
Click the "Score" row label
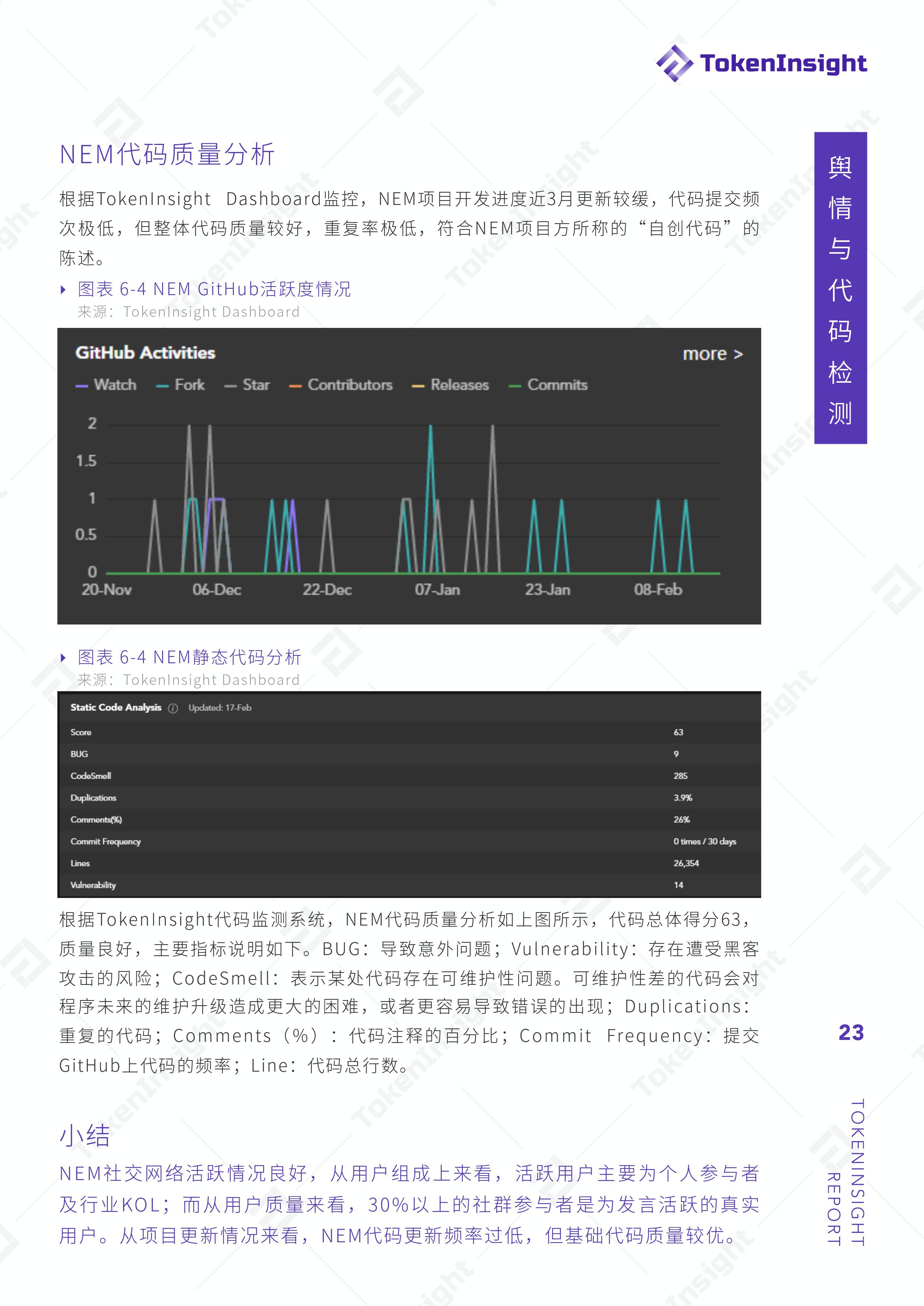81,733
